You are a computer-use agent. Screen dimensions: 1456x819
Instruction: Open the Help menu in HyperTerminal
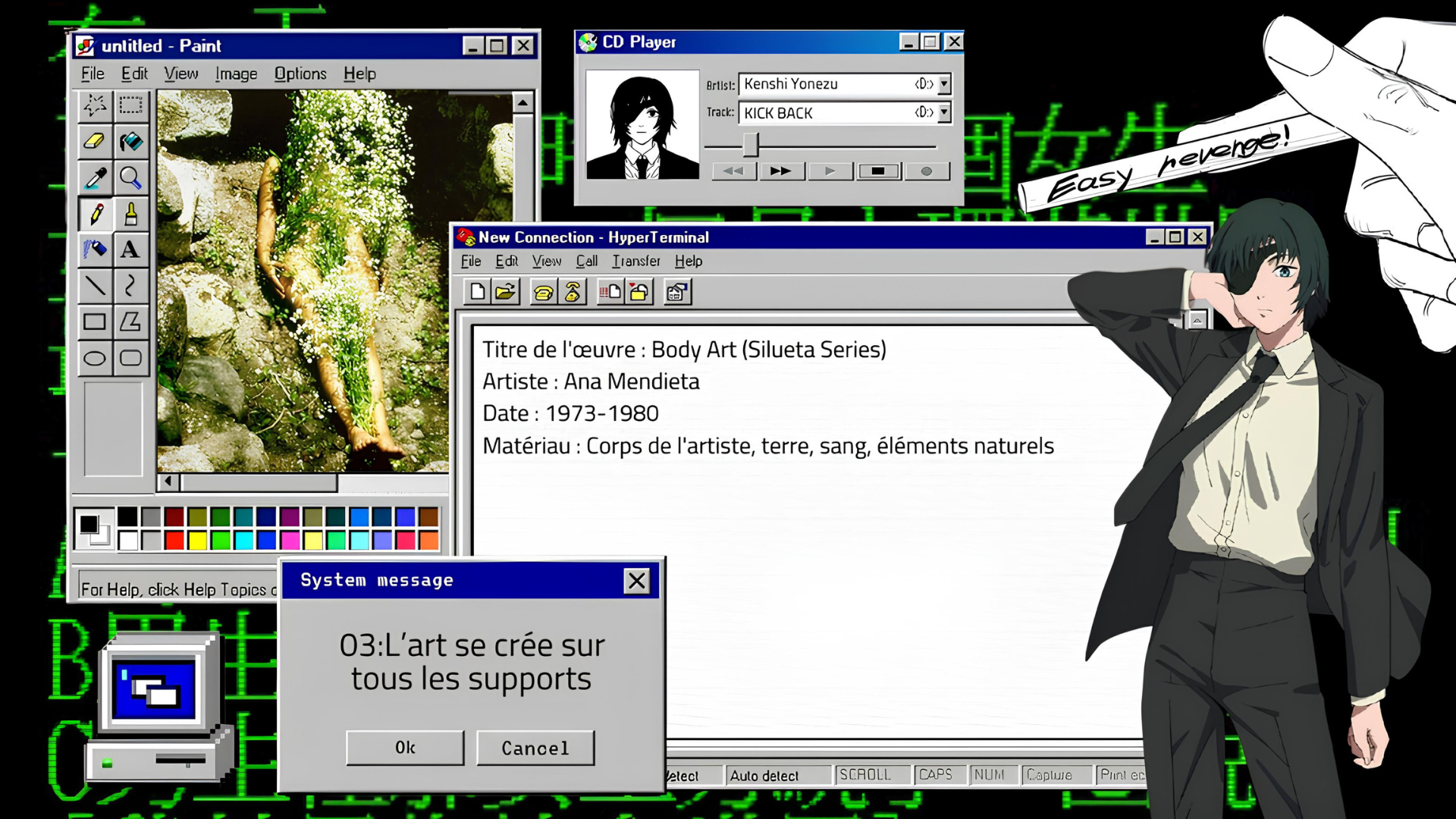click(x=689, y=261)
